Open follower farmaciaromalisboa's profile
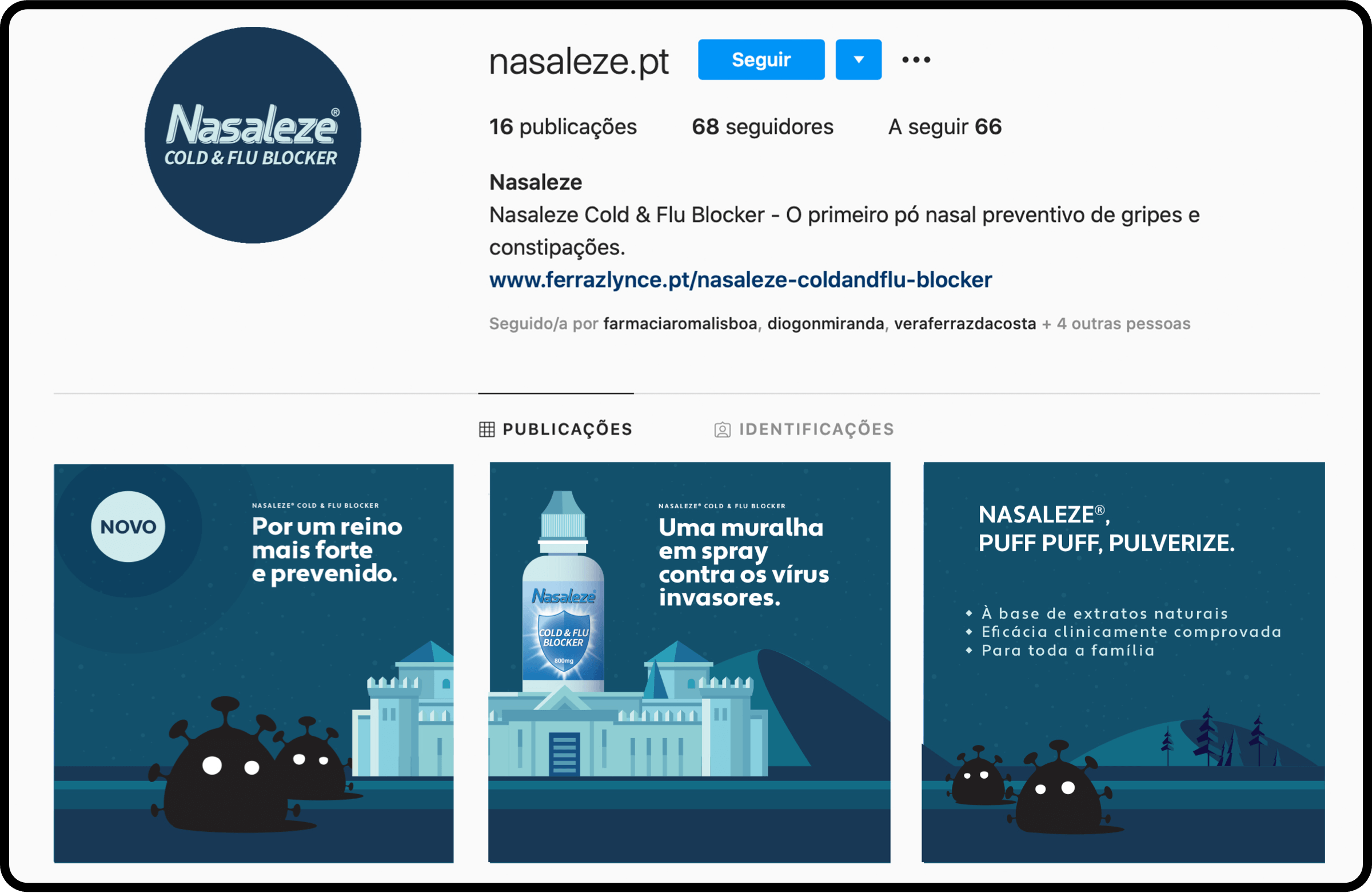The height and width of the screenshot is (893, 1372). click(x=680, y=324)
